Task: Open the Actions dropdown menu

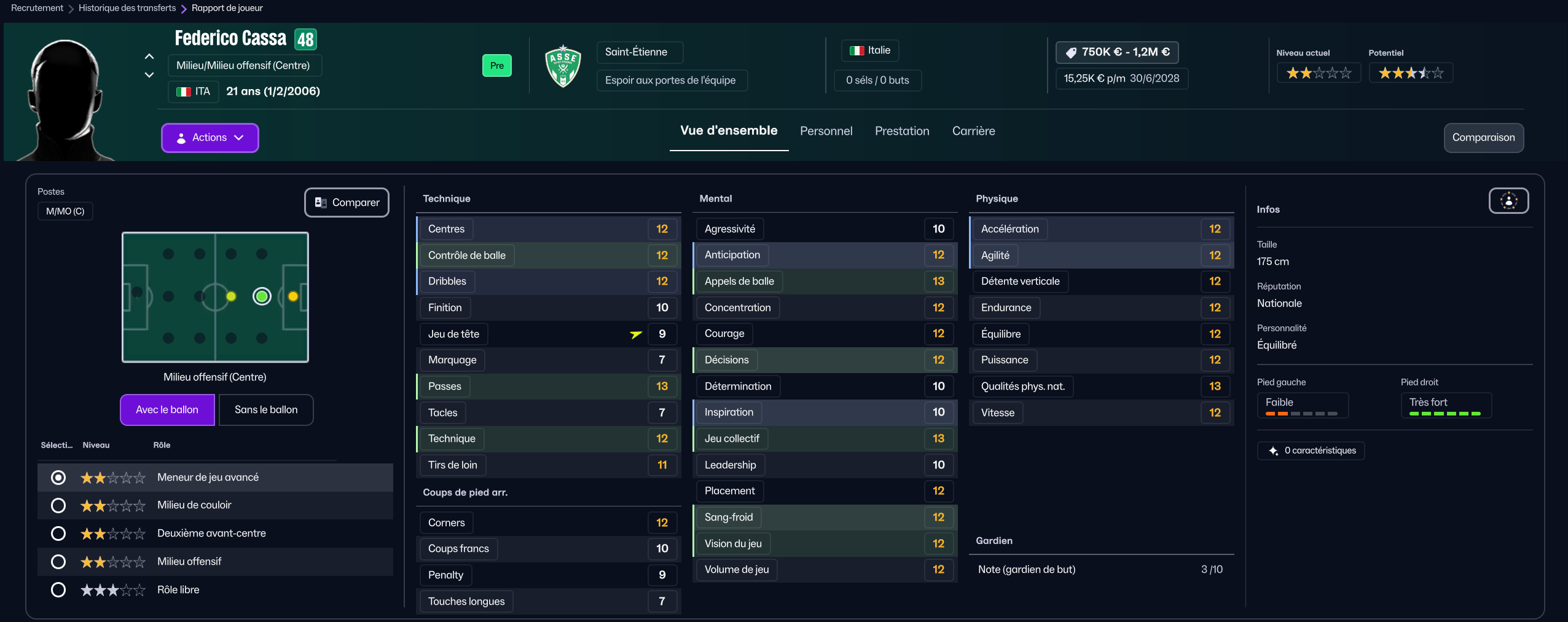Action: click(x=210, y=138)
